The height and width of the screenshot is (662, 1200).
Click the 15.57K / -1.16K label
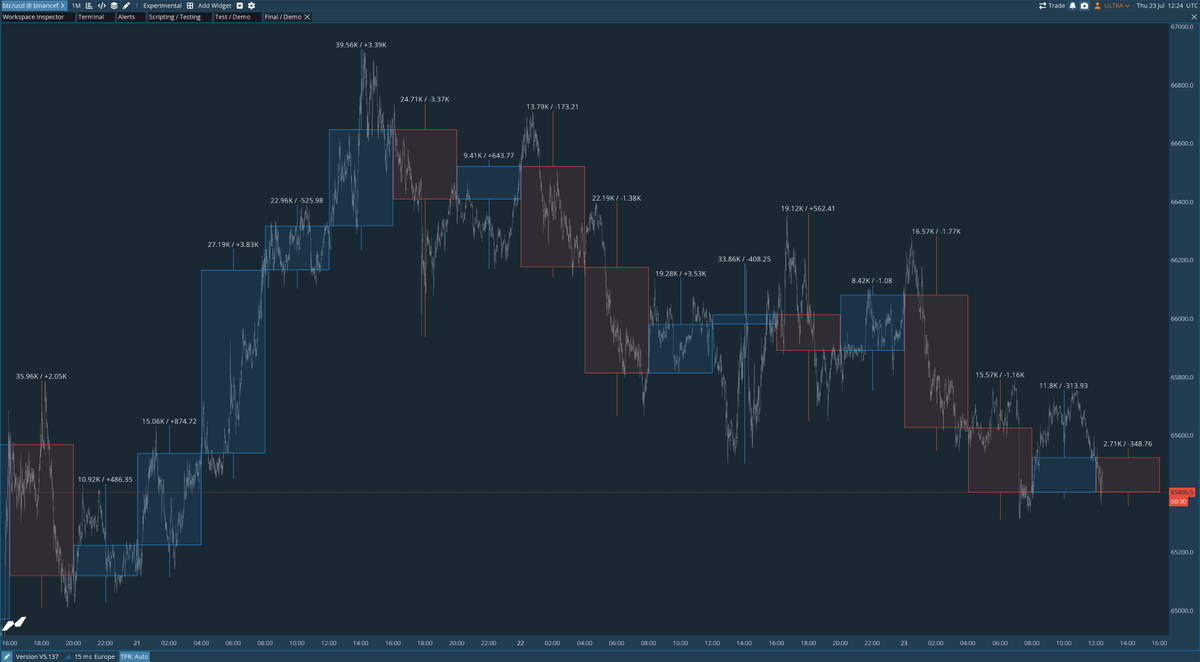(x=1000, y=374)
